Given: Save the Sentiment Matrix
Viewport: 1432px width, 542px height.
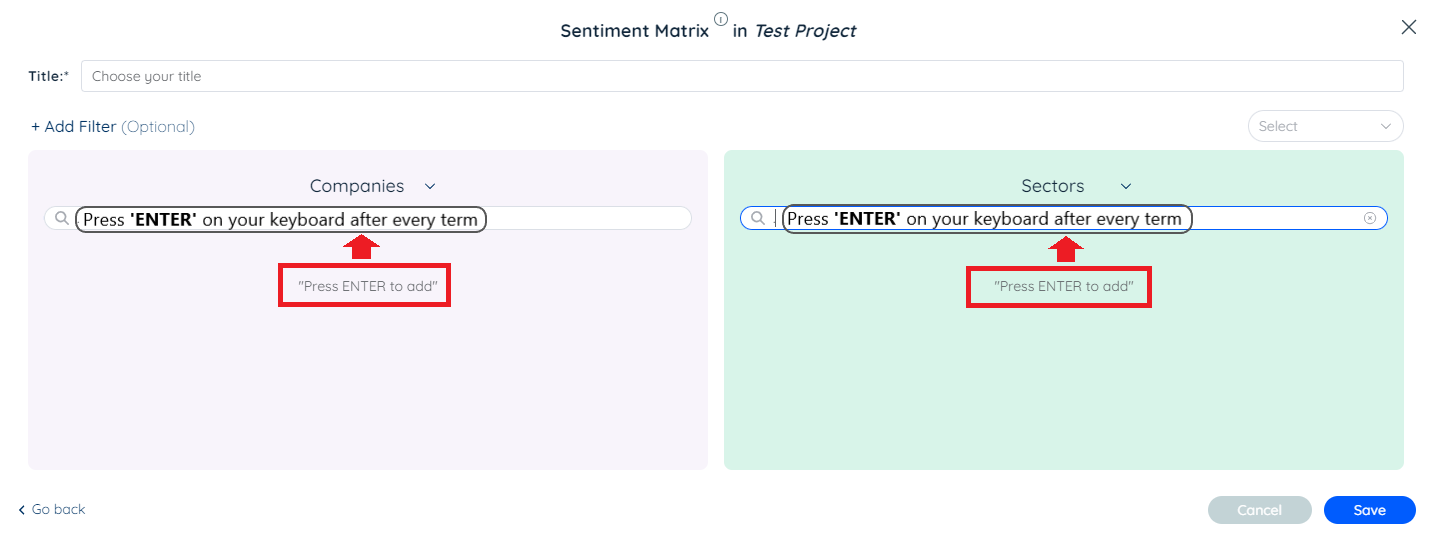Looking at the screenshot, I should click(x=1369, y=510).
